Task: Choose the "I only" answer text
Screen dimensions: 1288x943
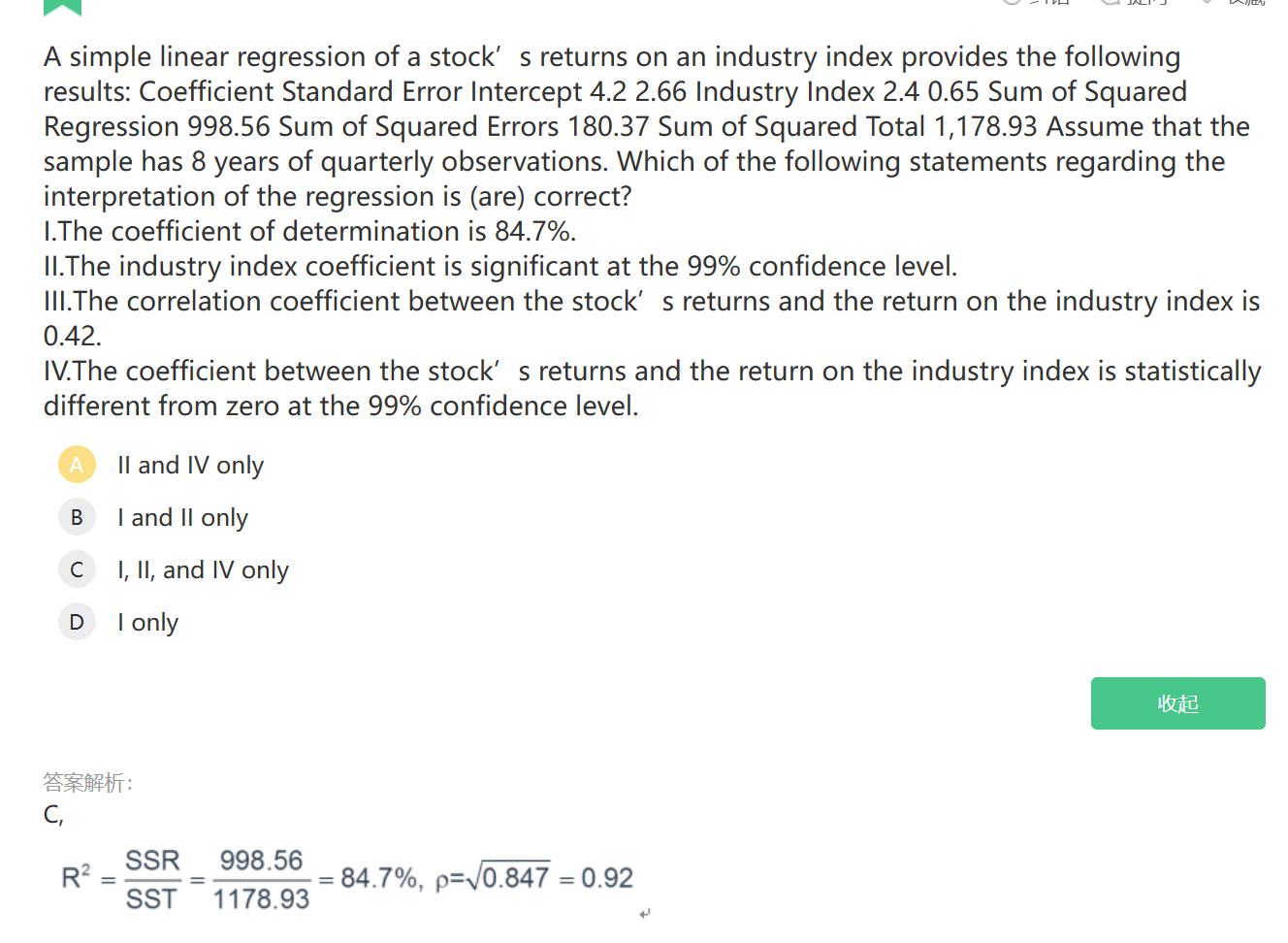Action: coord(147,623)
